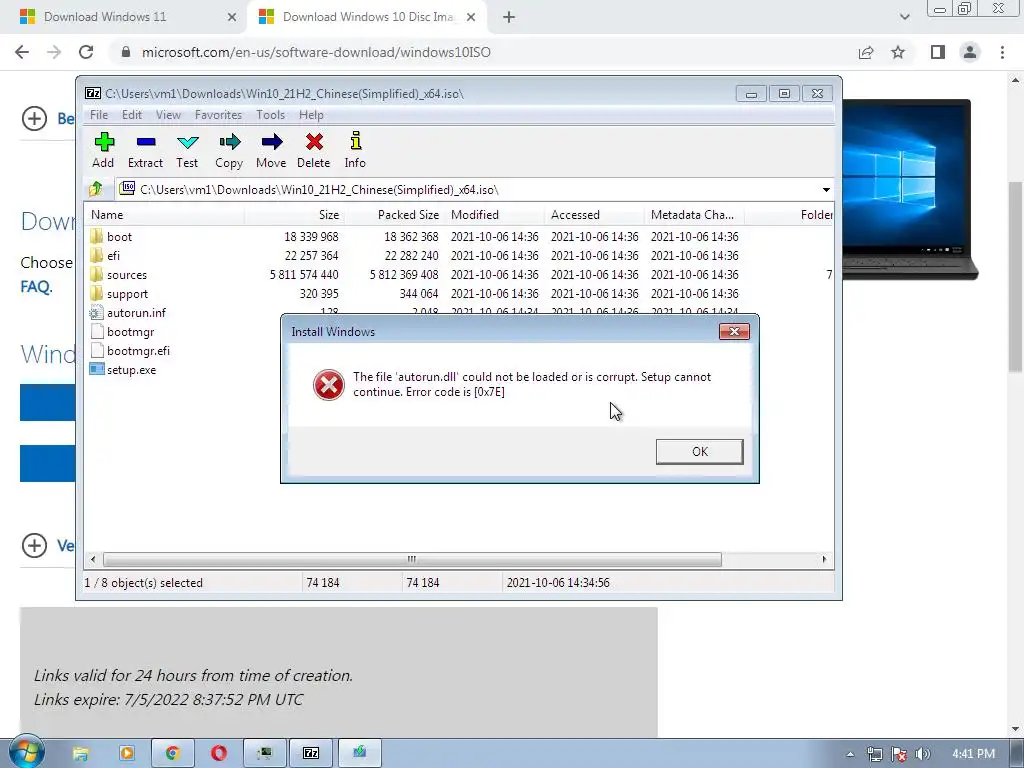1024x768 pixels.
Task: Sort by Size column header
Action: [294, 215]
